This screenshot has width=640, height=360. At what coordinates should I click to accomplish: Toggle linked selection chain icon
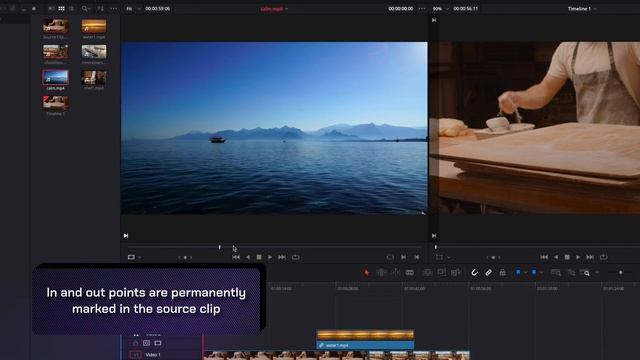click(x=489, y=273)
